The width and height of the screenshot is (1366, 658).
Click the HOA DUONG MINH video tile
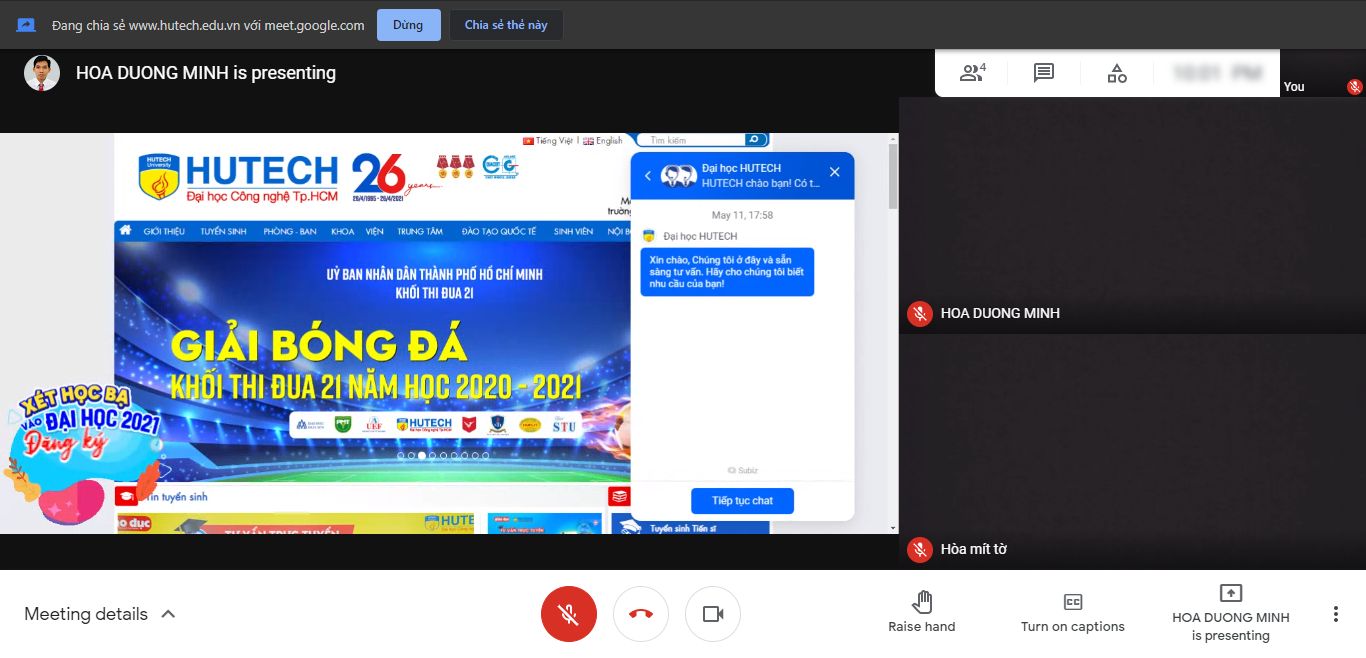1132,215
